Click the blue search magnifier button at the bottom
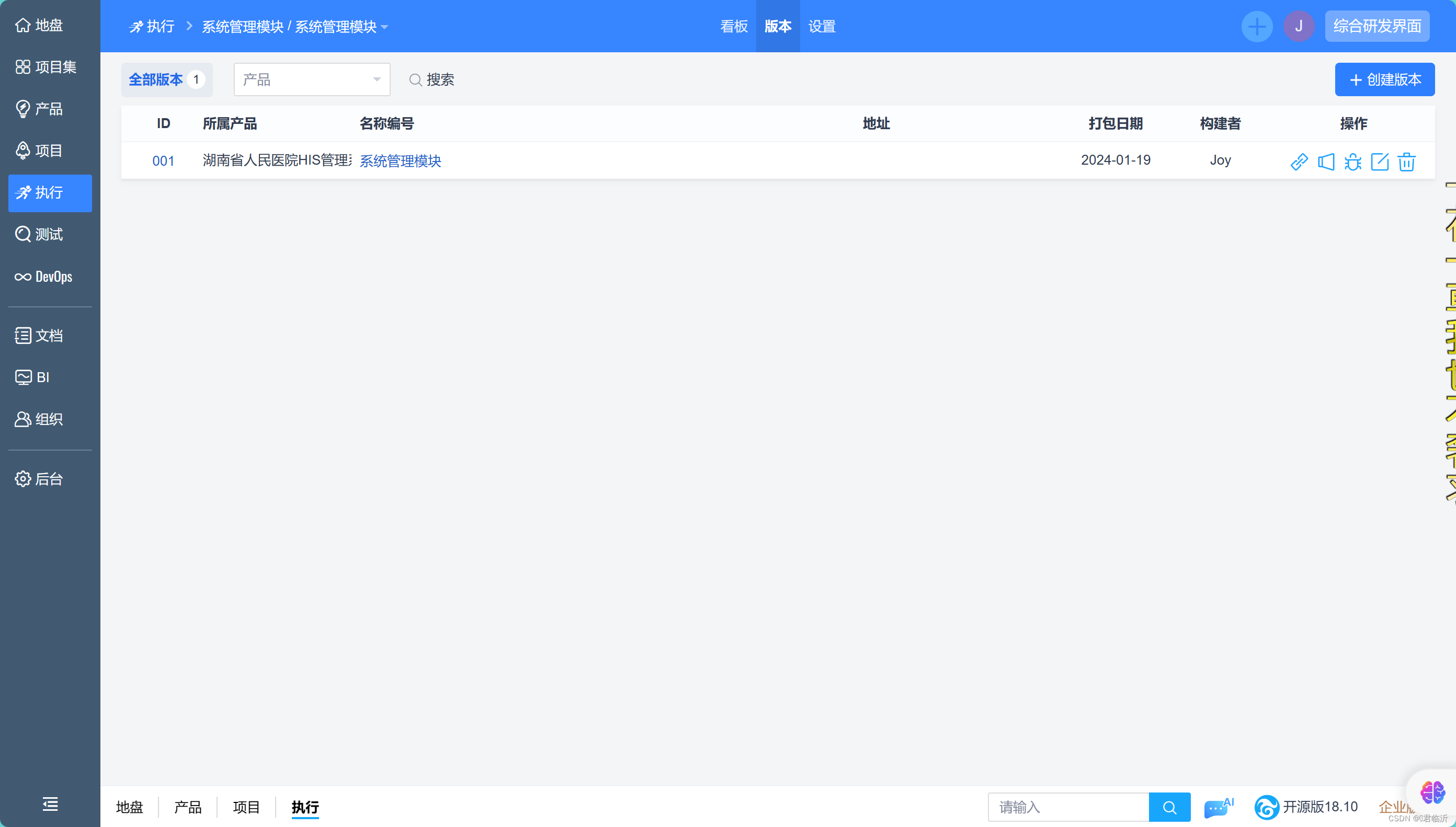 click(x=1169, y=807)
